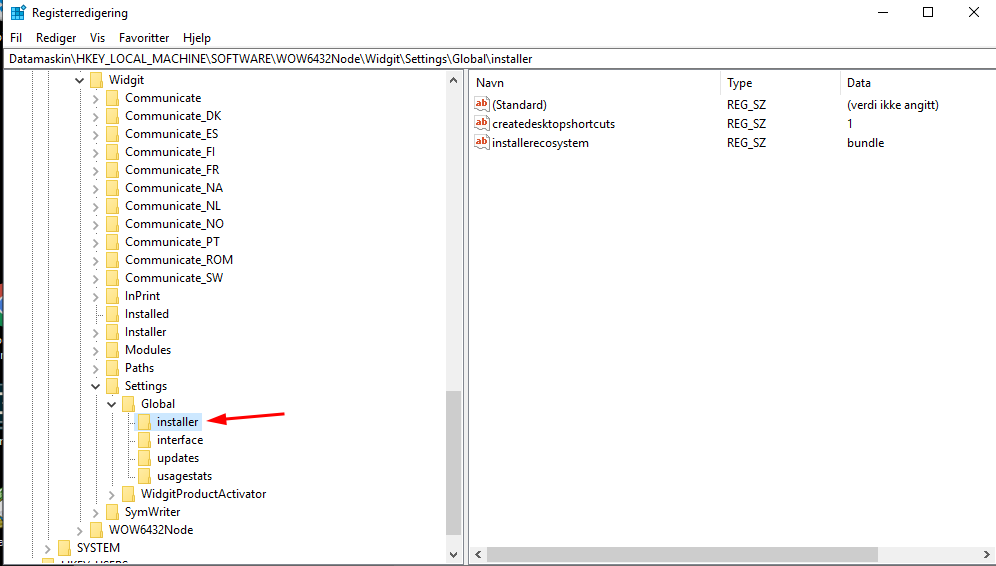This screenshot has height=566, width=996.
Task: Select the Modules tree item
Action: click(x=147, y=350)
